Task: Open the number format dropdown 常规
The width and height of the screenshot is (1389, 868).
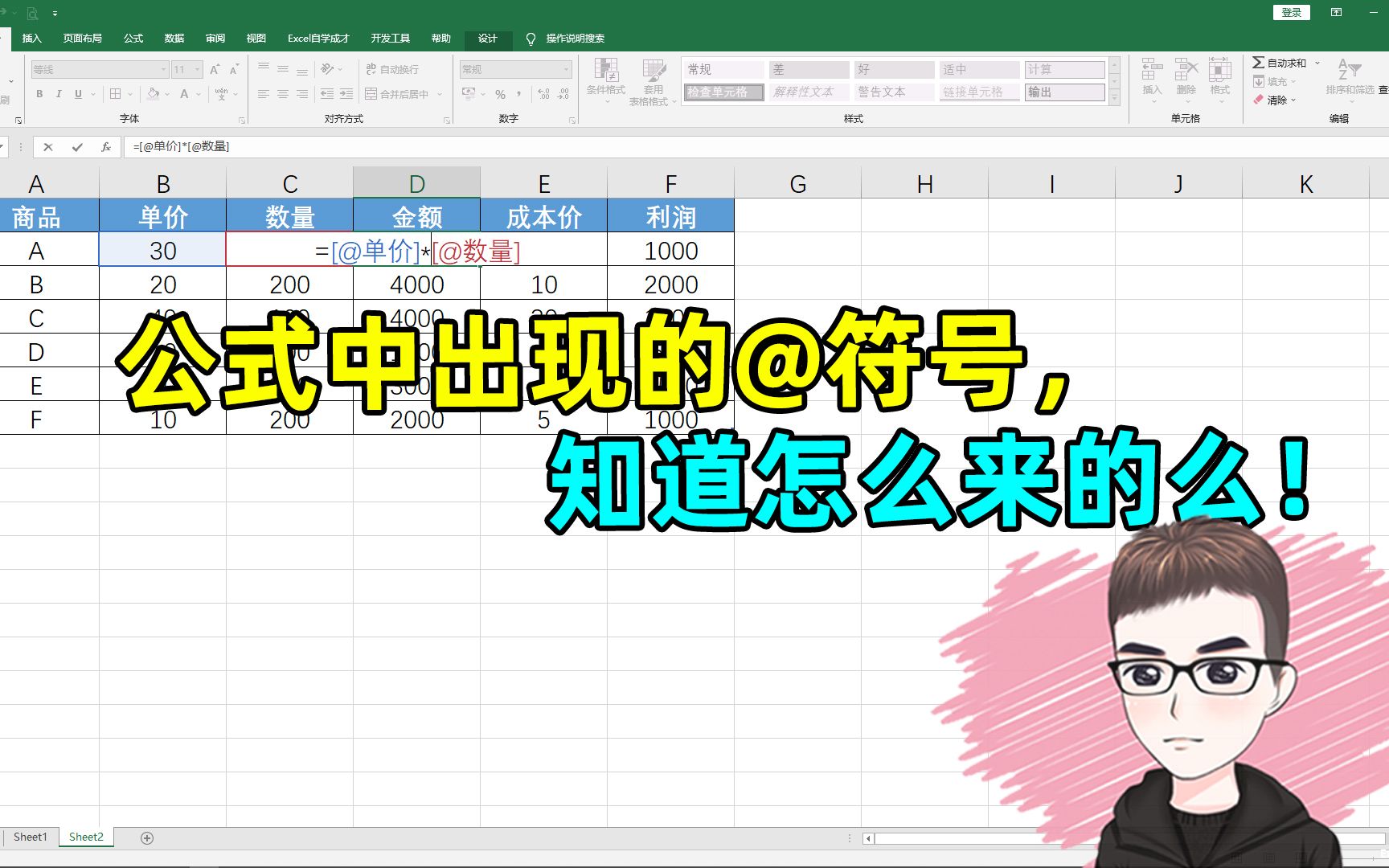Action: coord(567,70)
